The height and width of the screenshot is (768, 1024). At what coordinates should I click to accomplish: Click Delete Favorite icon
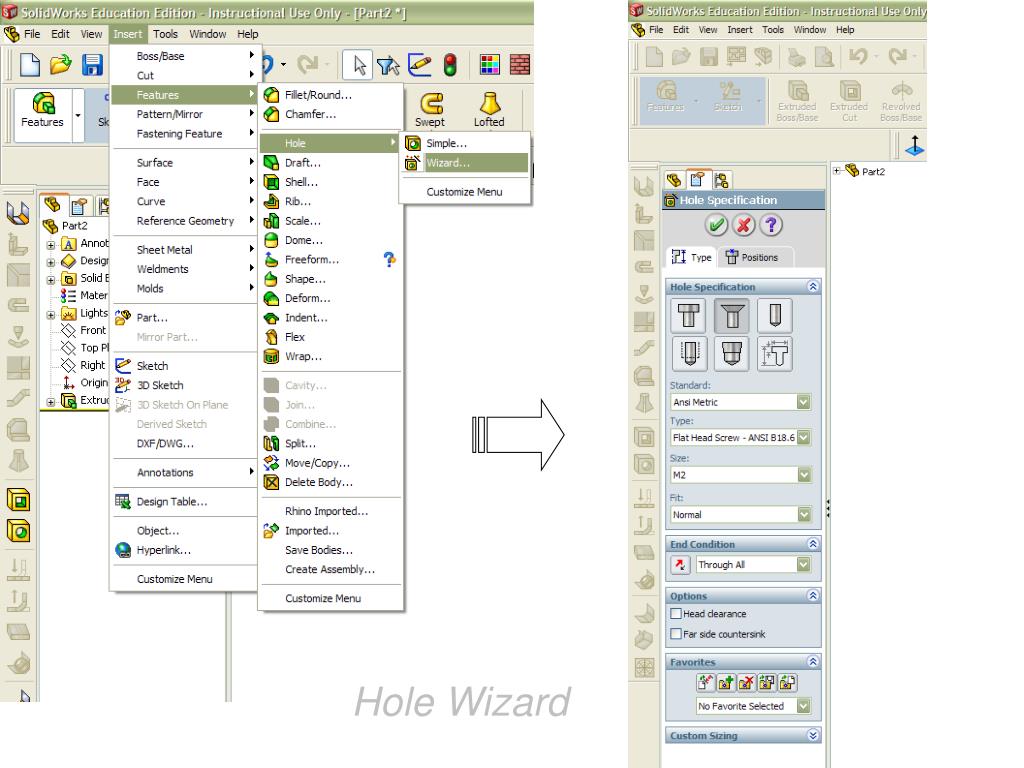point(746,682)
